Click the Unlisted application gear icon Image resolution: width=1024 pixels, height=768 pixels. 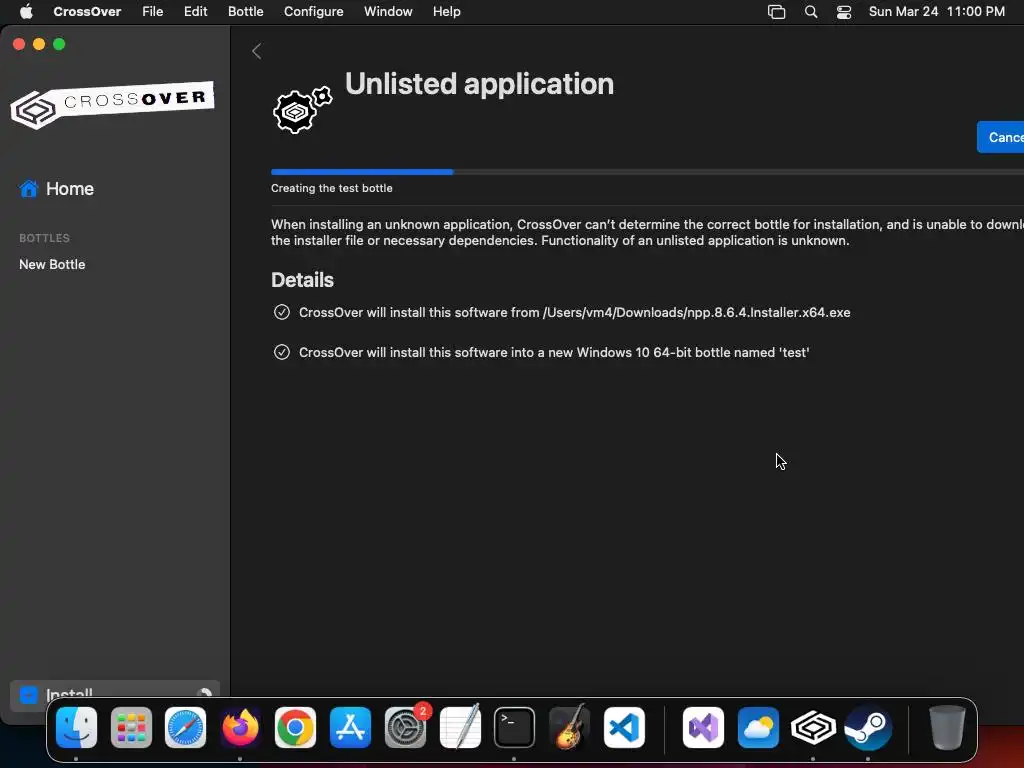(x=302, y=110)
